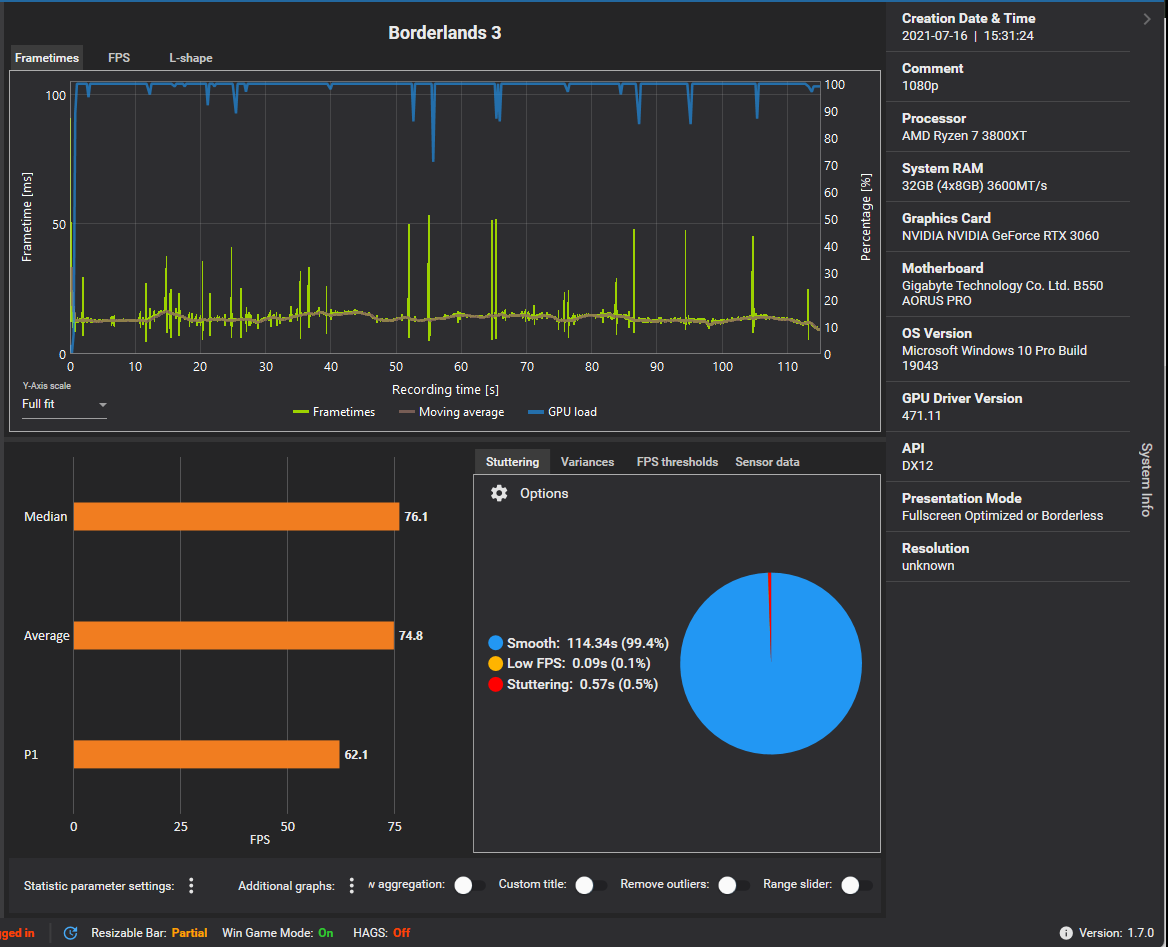The width and height of the screenshot is (1168, 947).
Task: Click the Smooth blue legend dot
Action: (495, 643)
